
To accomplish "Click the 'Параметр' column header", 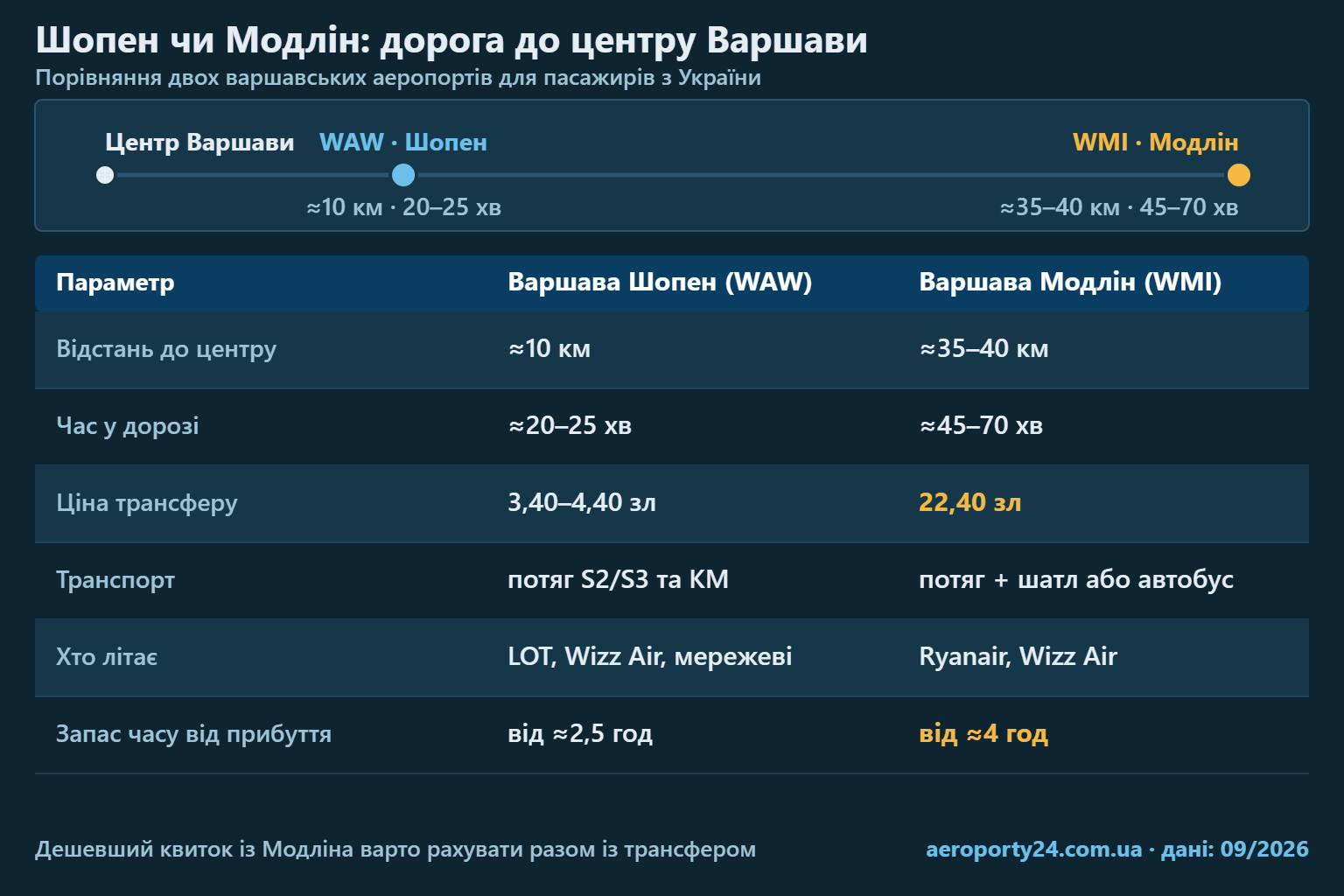I will (115, 283).
